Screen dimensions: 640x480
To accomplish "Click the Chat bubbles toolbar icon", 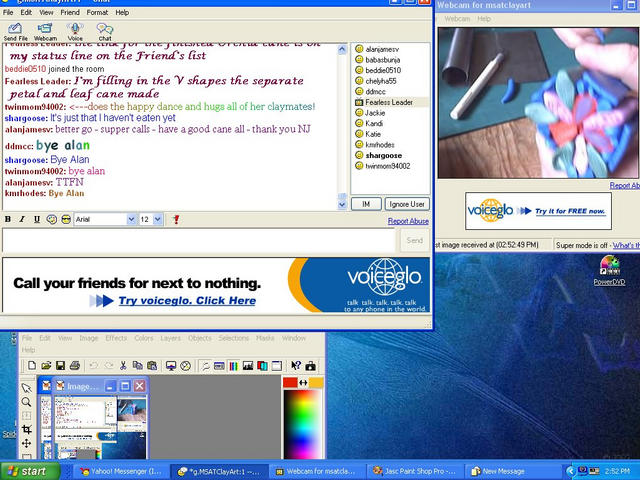I will [x=105, y=32].
